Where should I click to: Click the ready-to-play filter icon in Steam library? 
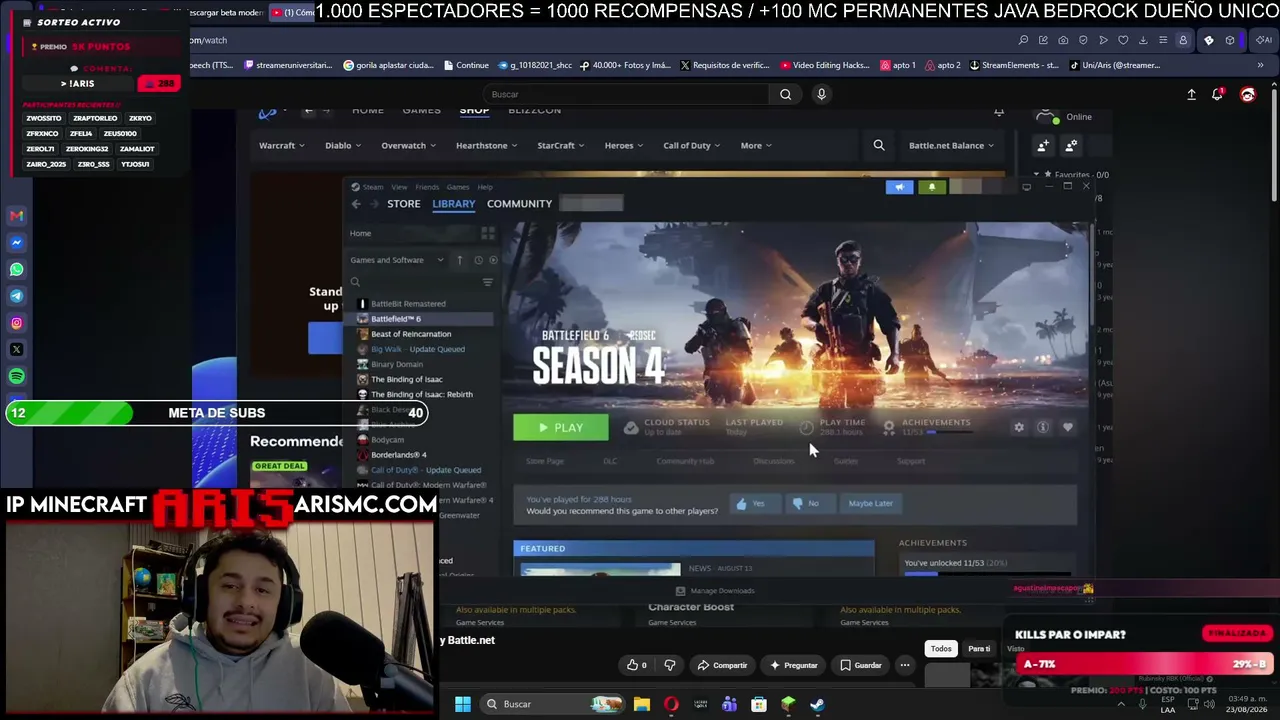493,260
